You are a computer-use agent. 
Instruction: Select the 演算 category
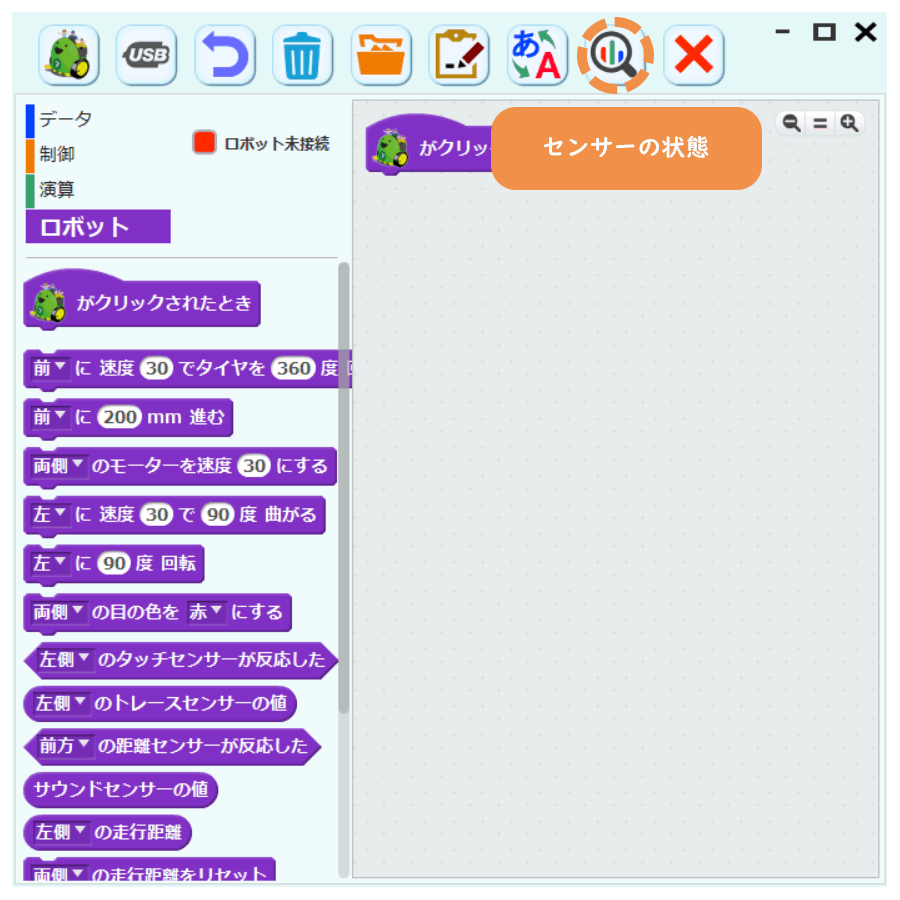coord(56,189)
